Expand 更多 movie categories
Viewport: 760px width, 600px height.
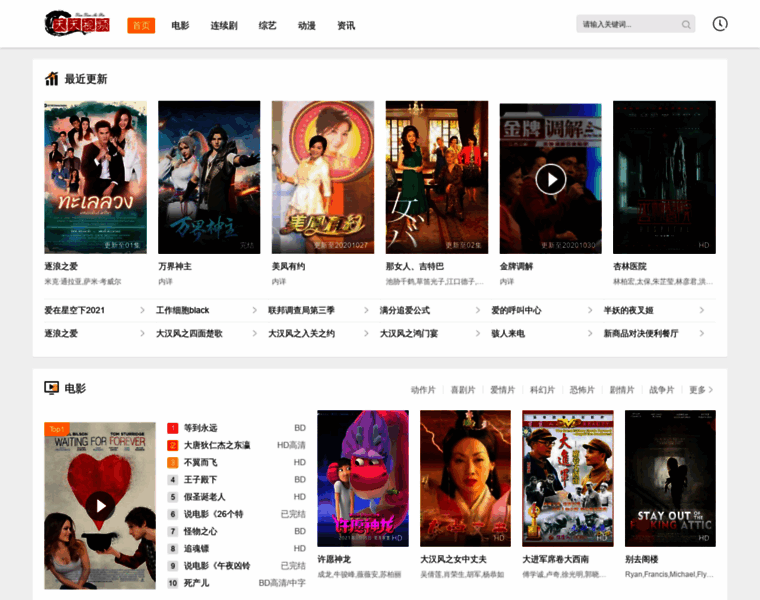[701, 390]
